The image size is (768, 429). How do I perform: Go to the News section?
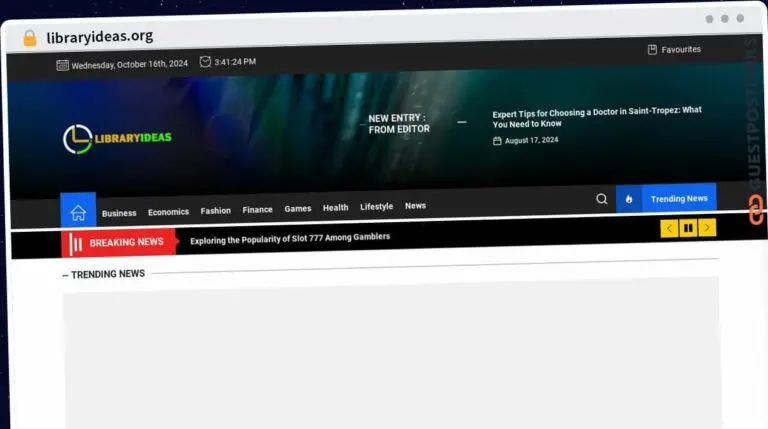[415, 206]
